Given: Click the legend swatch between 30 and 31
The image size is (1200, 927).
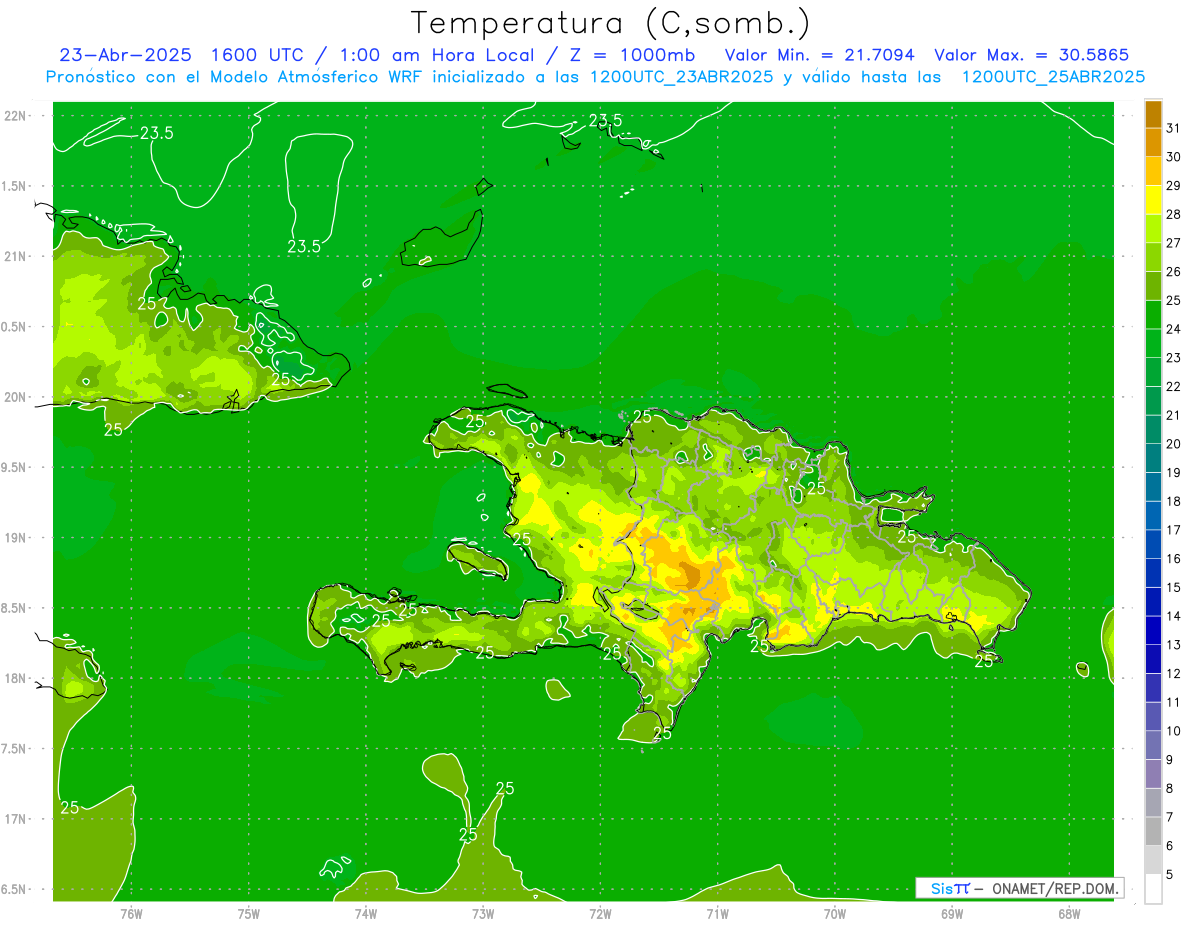Looking at the screenshot, I should click(1153, 143).
